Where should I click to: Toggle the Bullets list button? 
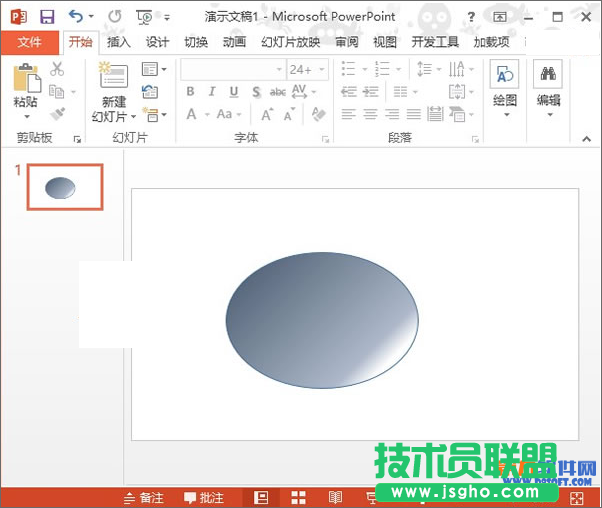pos(348,69)
